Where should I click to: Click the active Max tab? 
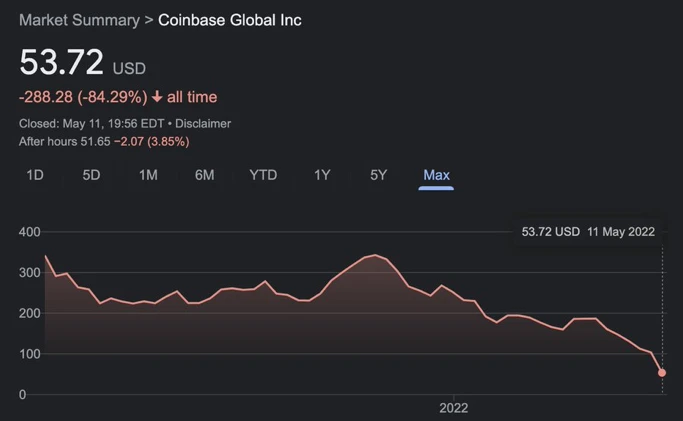(436, 175)
